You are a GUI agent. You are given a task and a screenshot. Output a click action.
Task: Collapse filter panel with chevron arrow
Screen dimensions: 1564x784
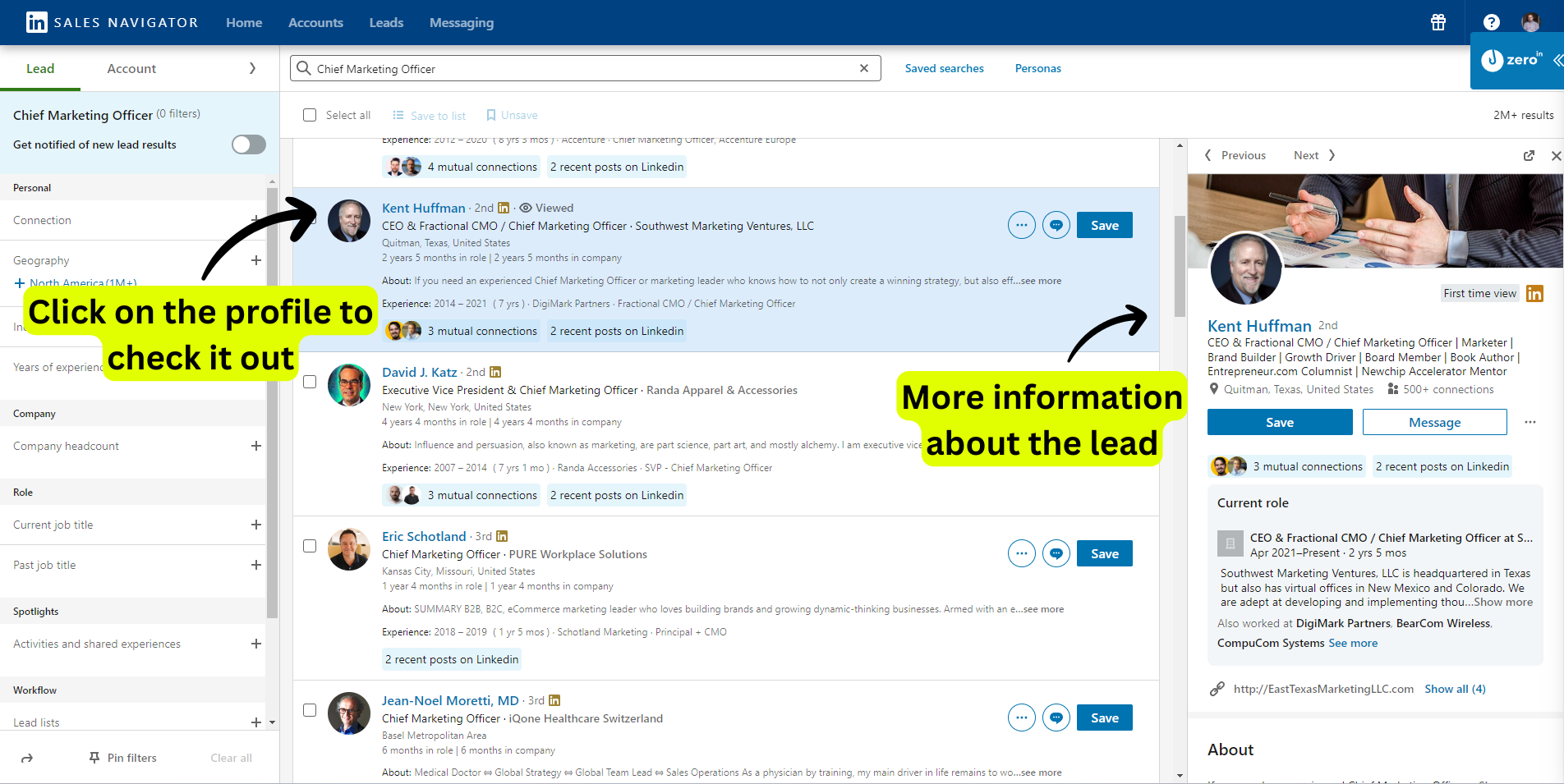(252, 68)
